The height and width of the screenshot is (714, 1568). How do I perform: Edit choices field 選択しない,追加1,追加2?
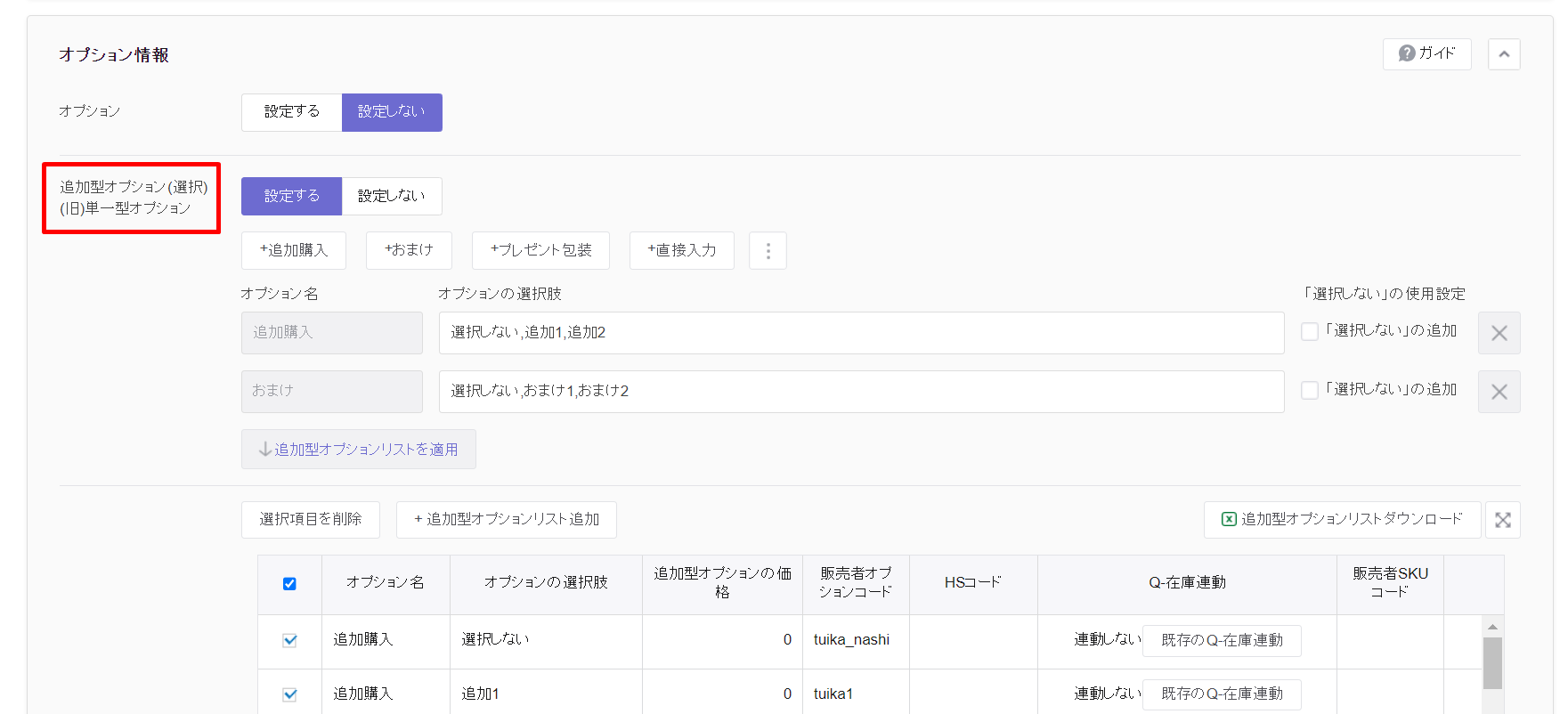(x=861, y=332)
